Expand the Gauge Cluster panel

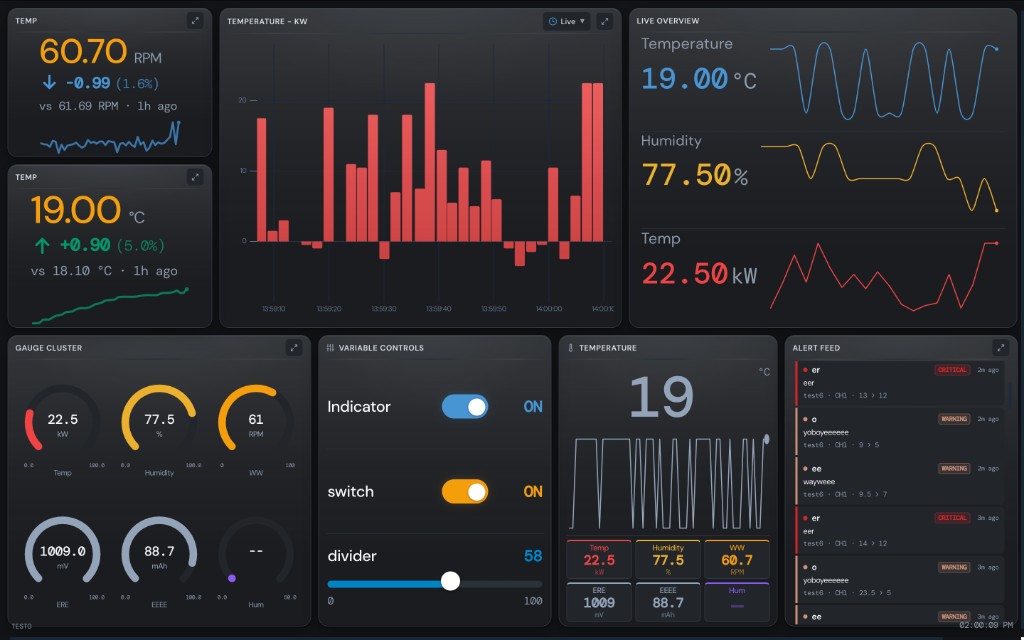coord(294,348)
